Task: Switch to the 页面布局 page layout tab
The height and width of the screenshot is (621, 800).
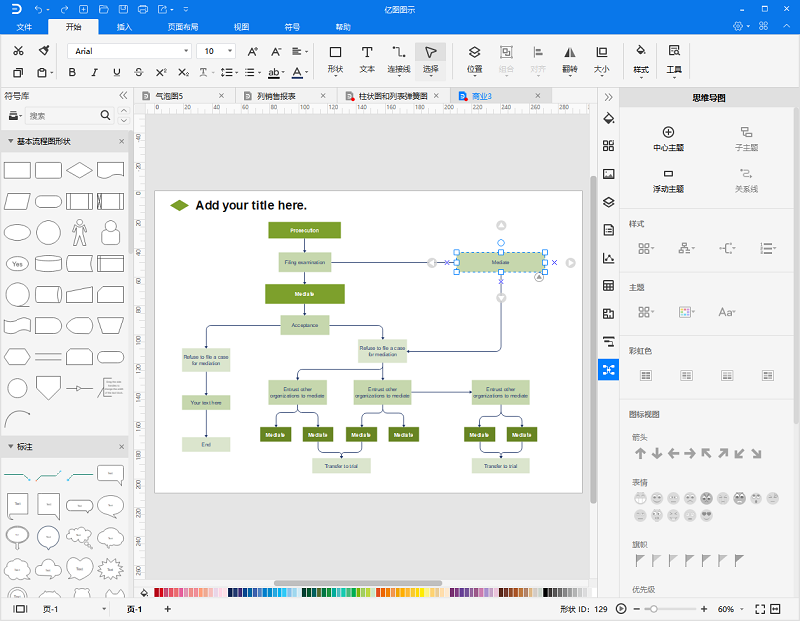Action: point(183,27)
